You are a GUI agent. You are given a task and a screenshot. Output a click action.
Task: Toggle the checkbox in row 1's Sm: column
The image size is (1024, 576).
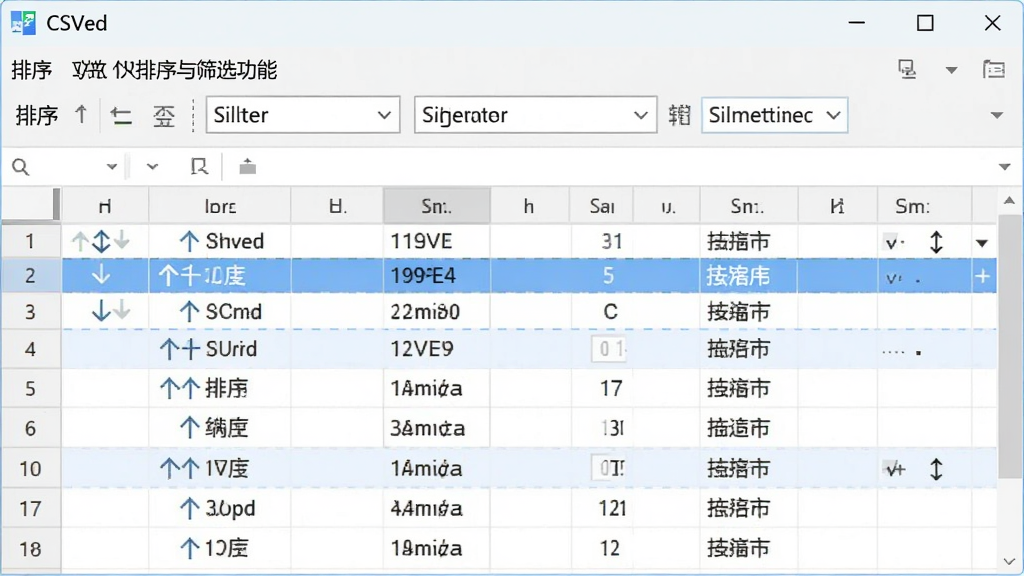tap(892, 243)
